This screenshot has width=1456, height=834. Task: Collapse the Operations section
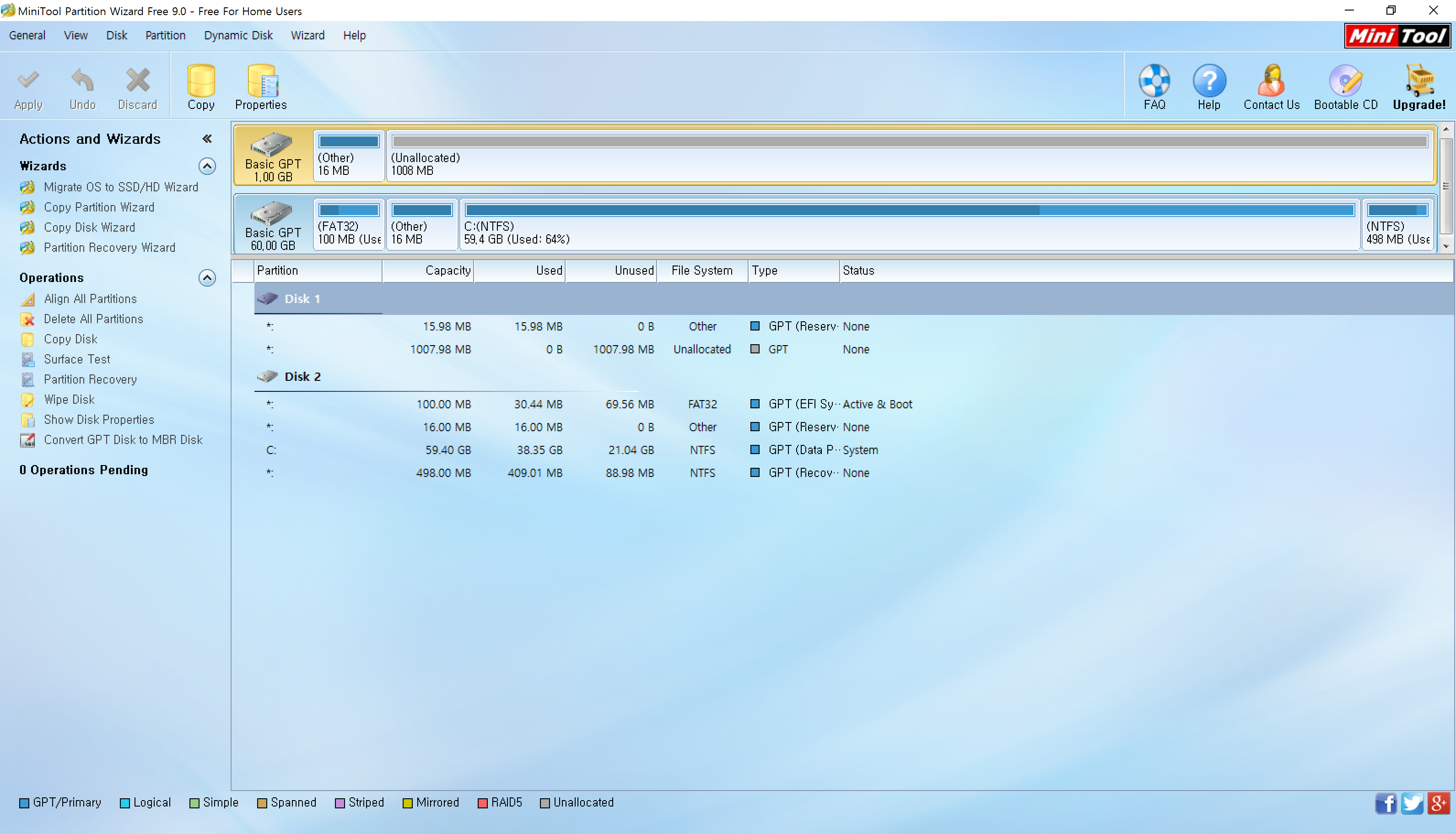click(x=207, y=278)
